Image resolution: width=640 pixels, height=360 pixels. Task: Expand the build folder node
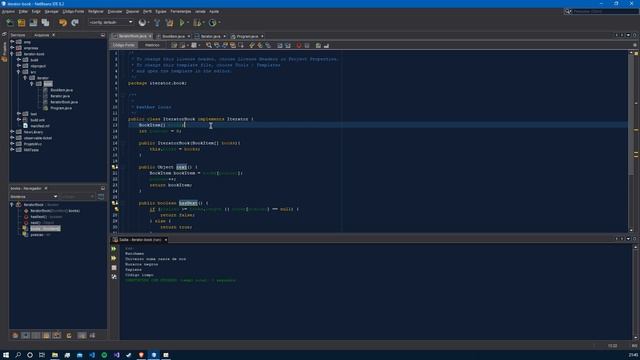point(19,60)
